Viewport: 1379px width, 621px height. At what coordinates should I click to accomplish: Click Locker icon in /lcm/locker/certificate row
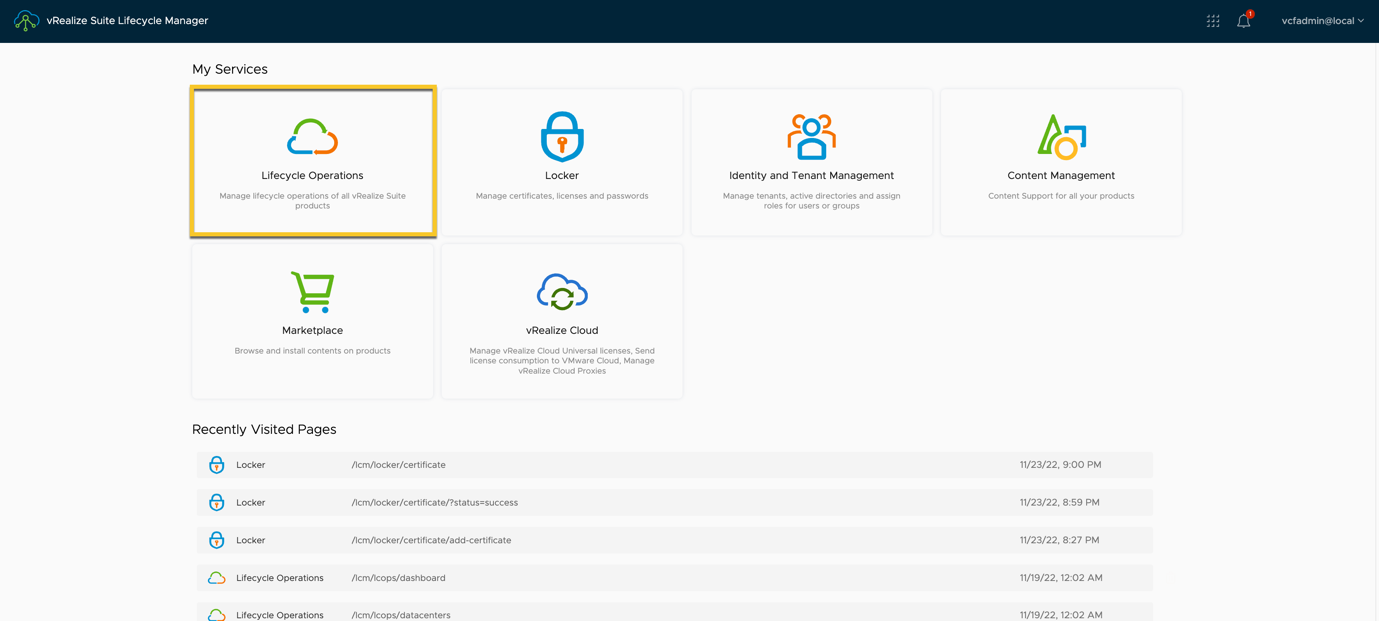point(216,465)
